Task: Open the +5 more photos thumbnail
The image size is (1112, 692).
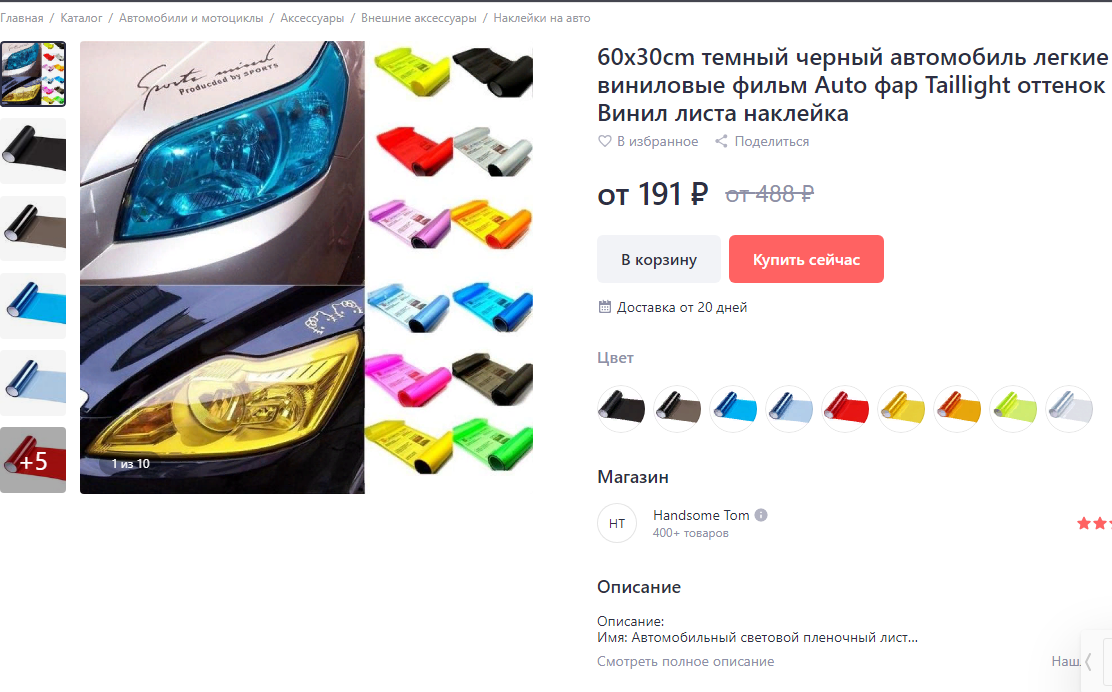Action: [x=33, y=460]
